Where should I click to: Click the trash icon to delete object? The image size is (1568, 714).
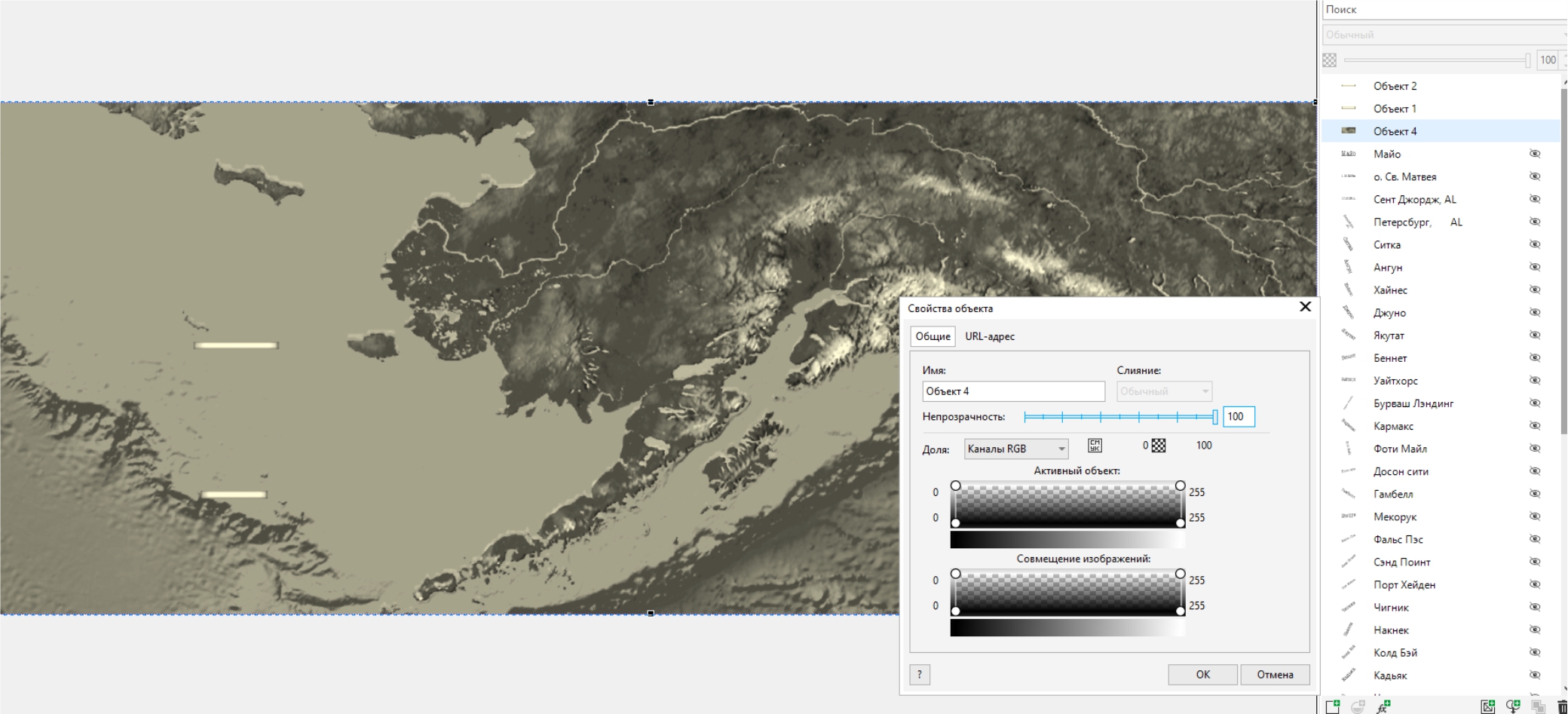tap(1562, 706)
